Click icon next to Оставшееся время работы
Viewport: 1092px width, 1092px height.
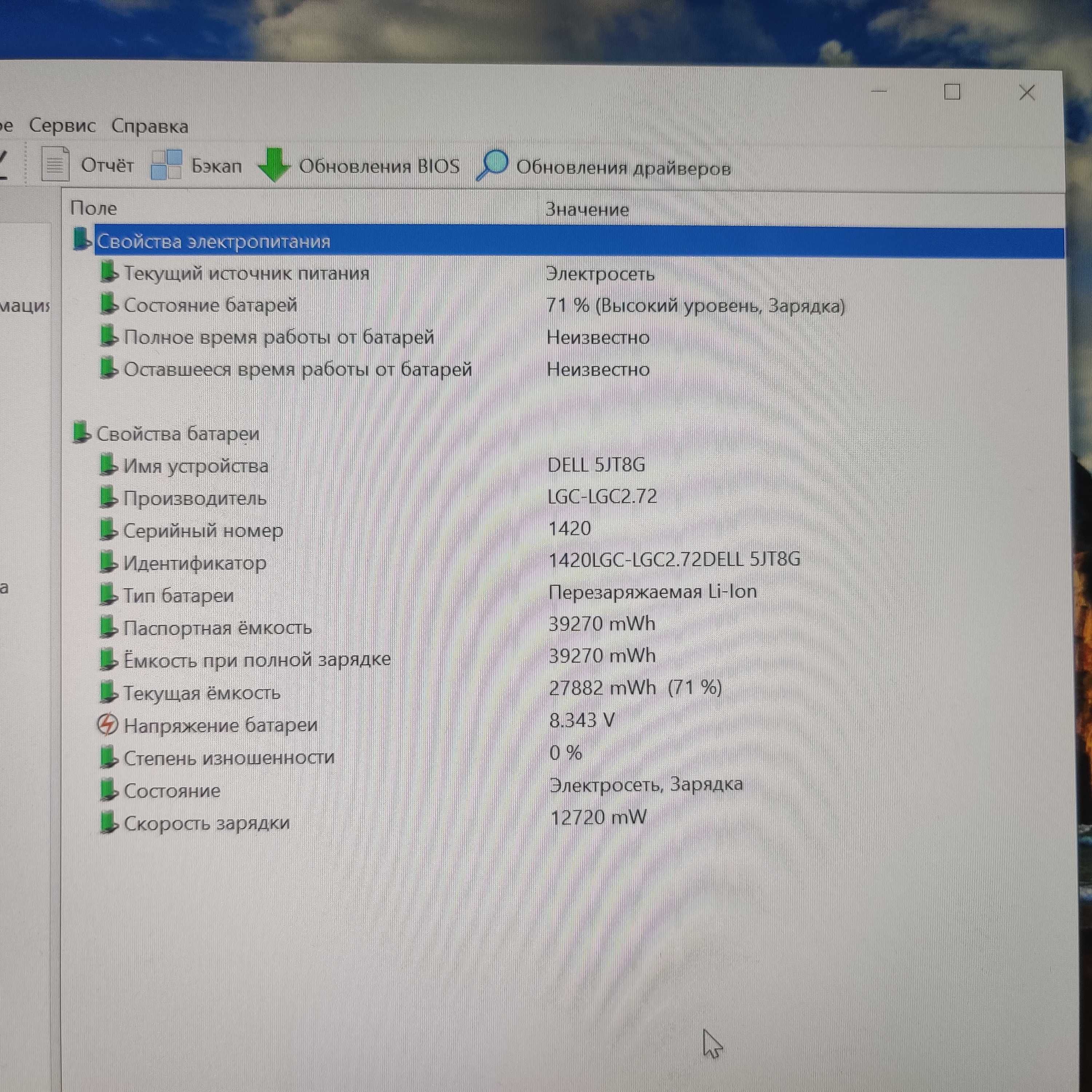point(108,368)
